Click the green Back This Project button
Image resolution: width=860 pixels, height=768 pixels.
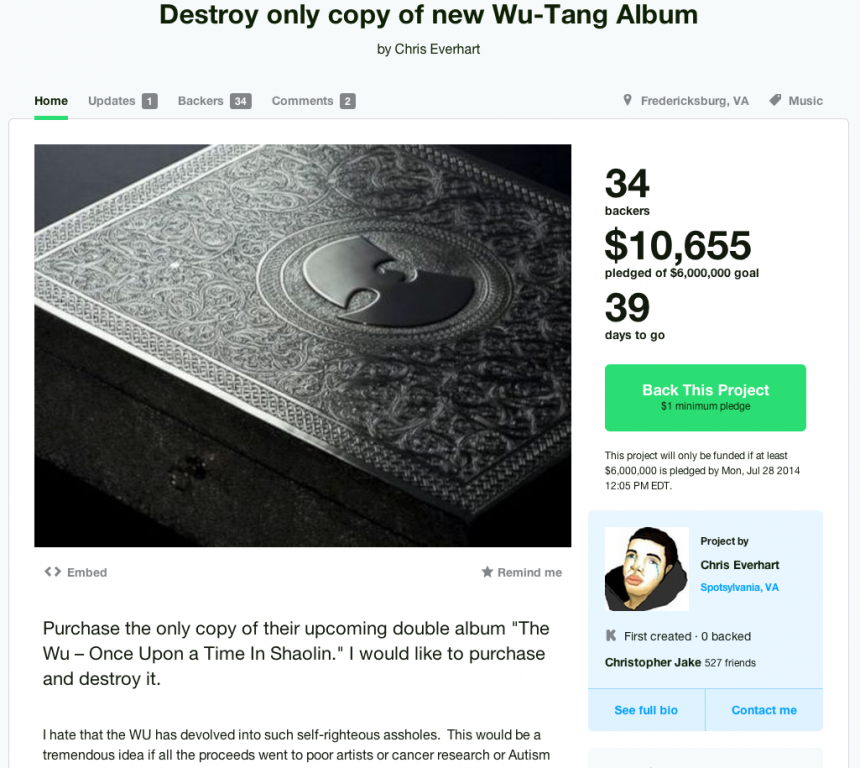(x=705, y=398)
